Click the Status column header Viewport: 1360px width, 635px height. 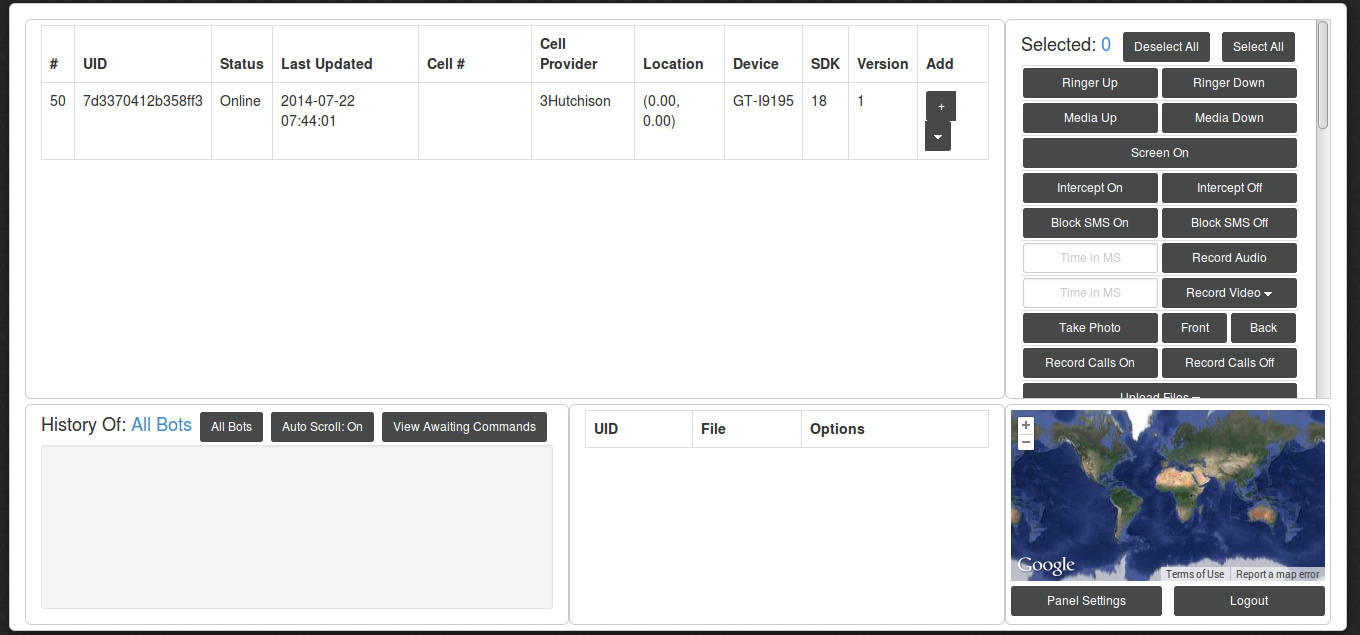coord(241,64)
